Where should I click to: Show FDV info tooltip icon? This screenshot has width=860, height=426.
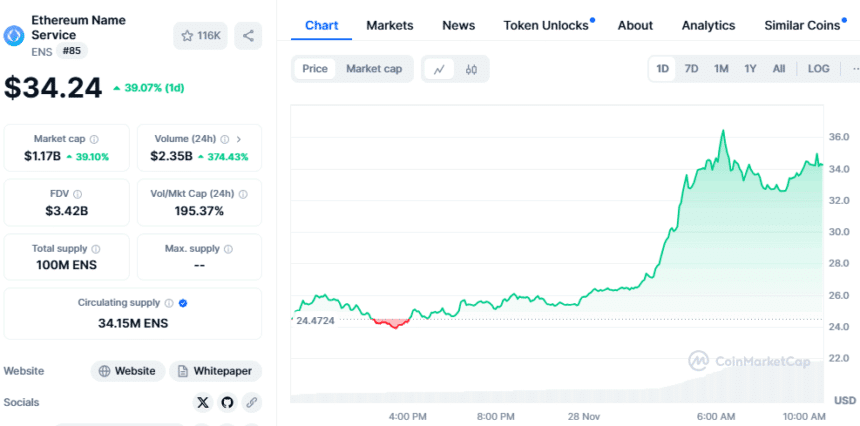coord(78,194)
